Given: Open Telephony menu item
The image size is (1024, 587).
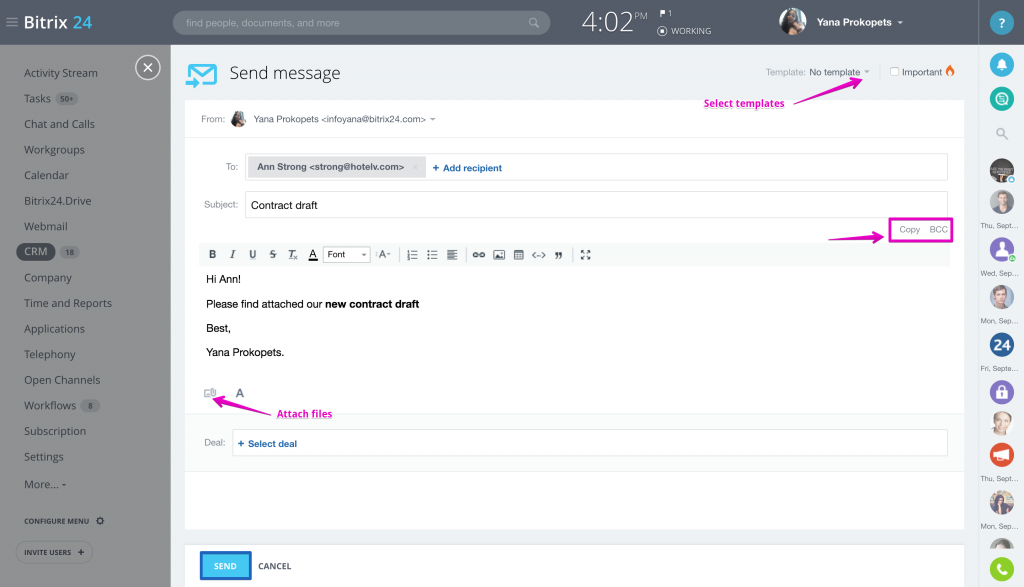Looking at the screenshot, I should click(50, 354).
